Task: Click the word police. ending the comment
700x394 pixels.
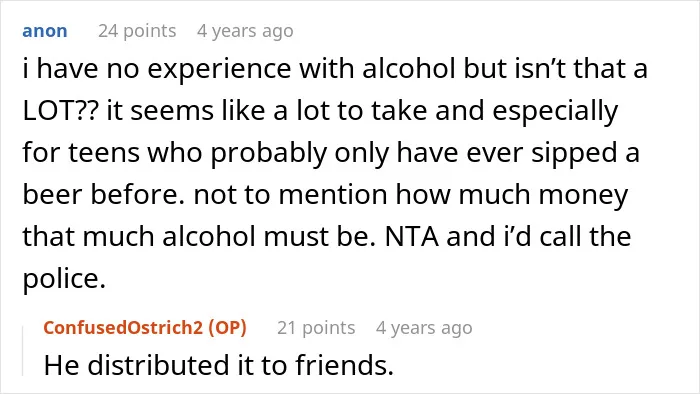Action: [x=64, y=280]
